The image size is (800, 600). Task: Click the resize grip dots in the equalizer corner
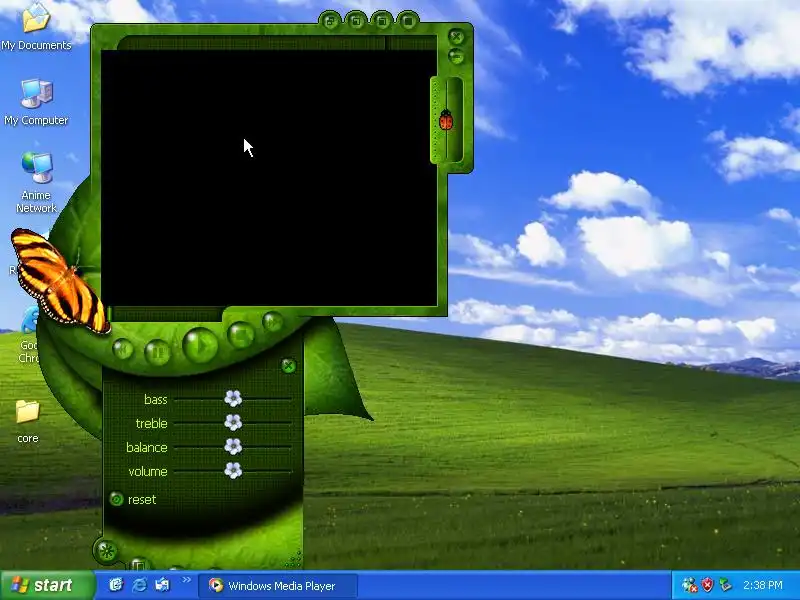(x=294, y=559)
